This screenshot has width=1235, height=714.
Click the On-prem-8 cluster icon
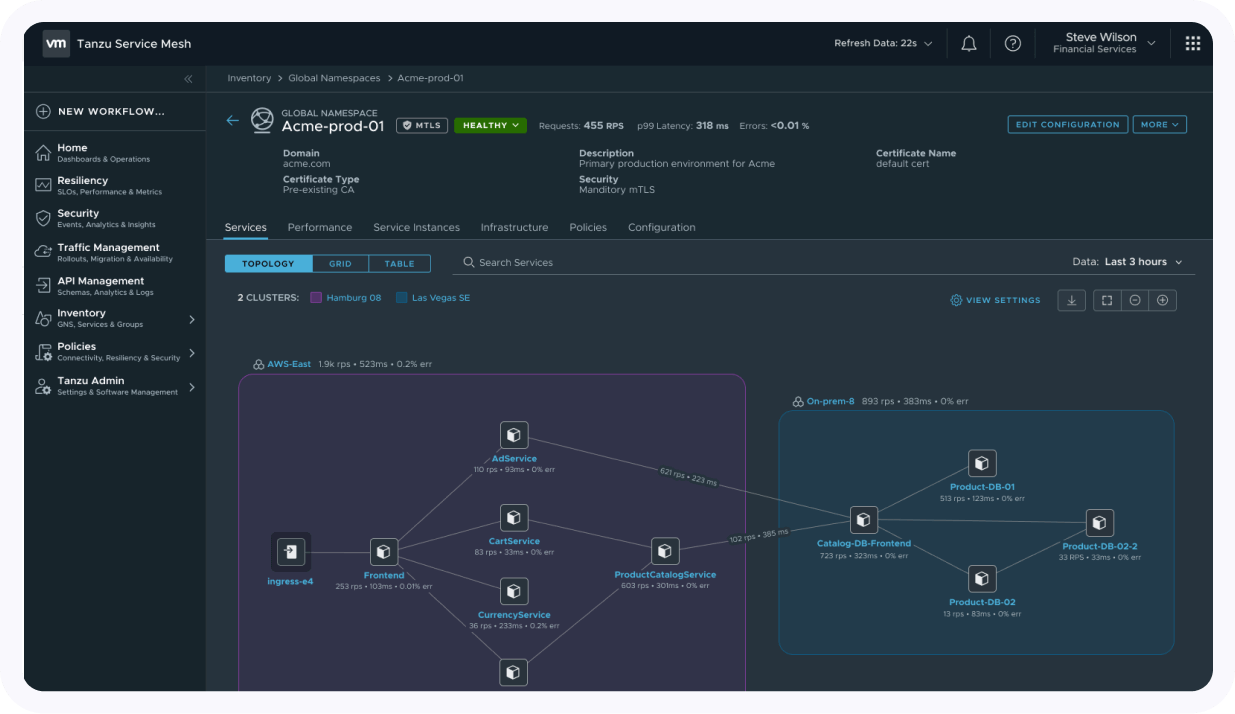point(798,402)
